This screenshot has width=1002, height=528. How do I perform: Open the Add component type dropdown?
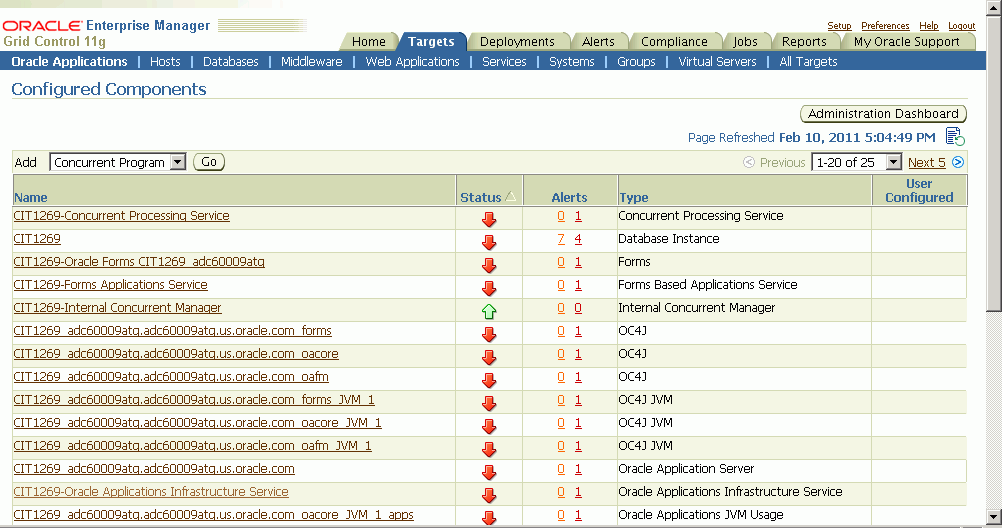pos(118,162)
